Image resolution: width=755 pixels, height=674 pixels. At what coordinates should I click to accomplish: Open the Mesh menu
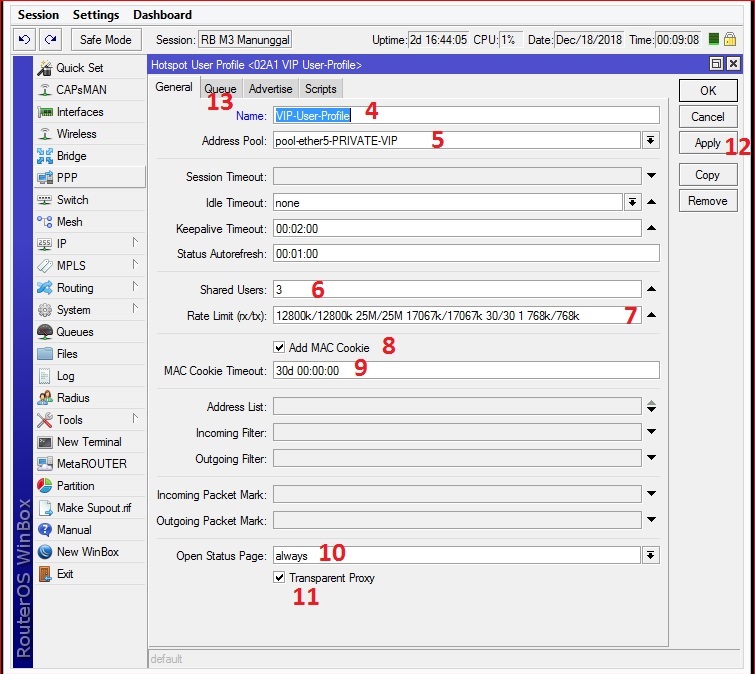click(90, 222)
